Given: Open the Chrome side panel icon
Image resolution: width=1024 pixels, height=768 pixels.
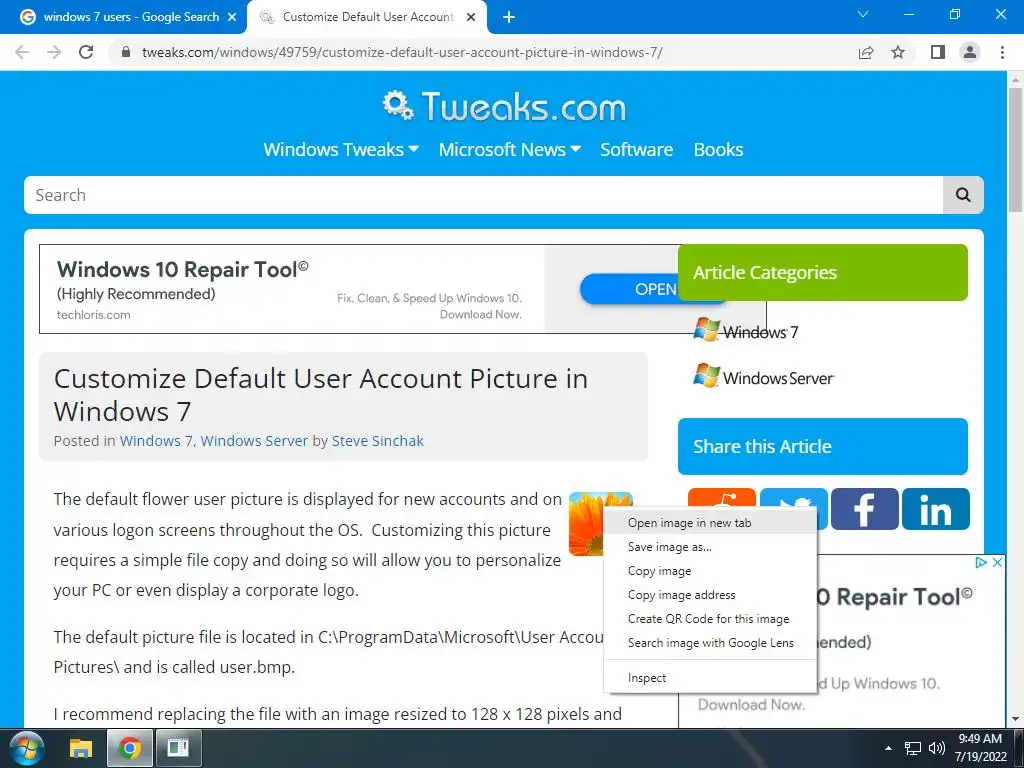Looking at the screenshot, I should click(938, 52).
